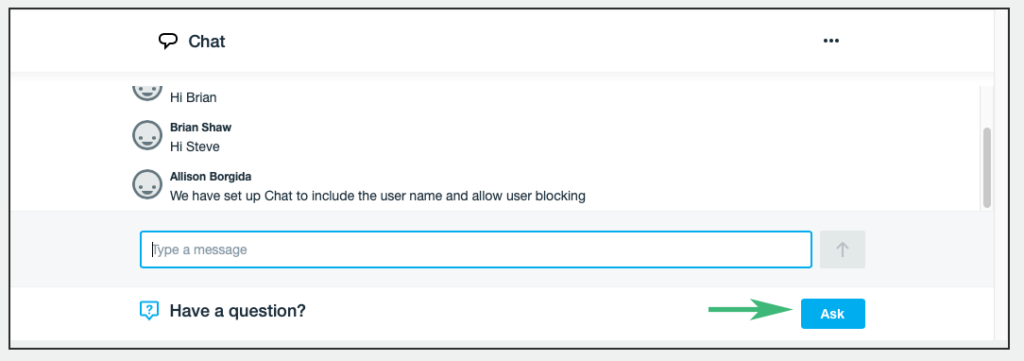Click the Hi Brian message
The height and width of the screenshot is (361, 1024).
tap(193, 98)
